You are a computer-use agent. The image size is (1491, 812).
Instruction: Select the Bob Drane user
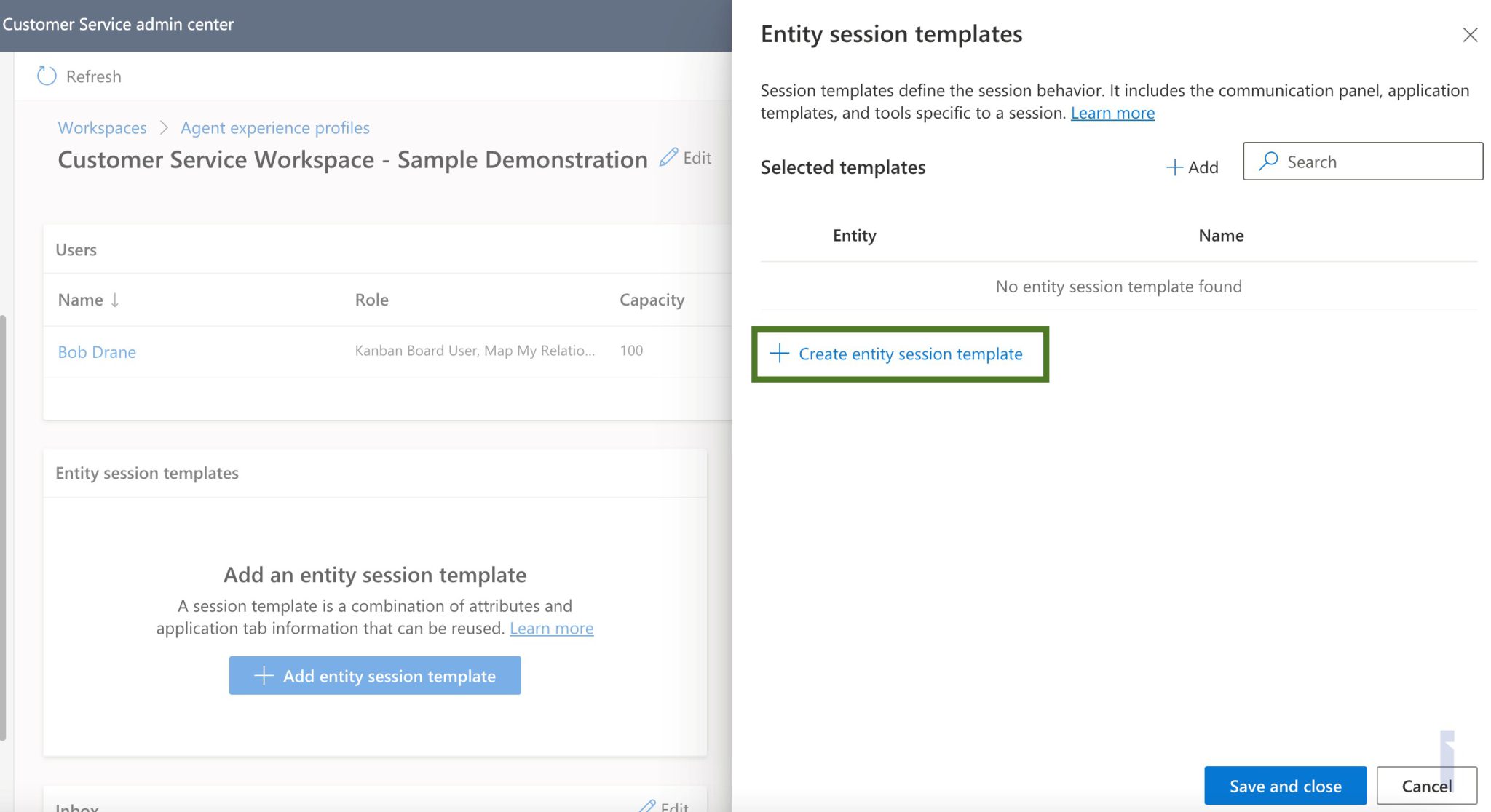[97, 351]
